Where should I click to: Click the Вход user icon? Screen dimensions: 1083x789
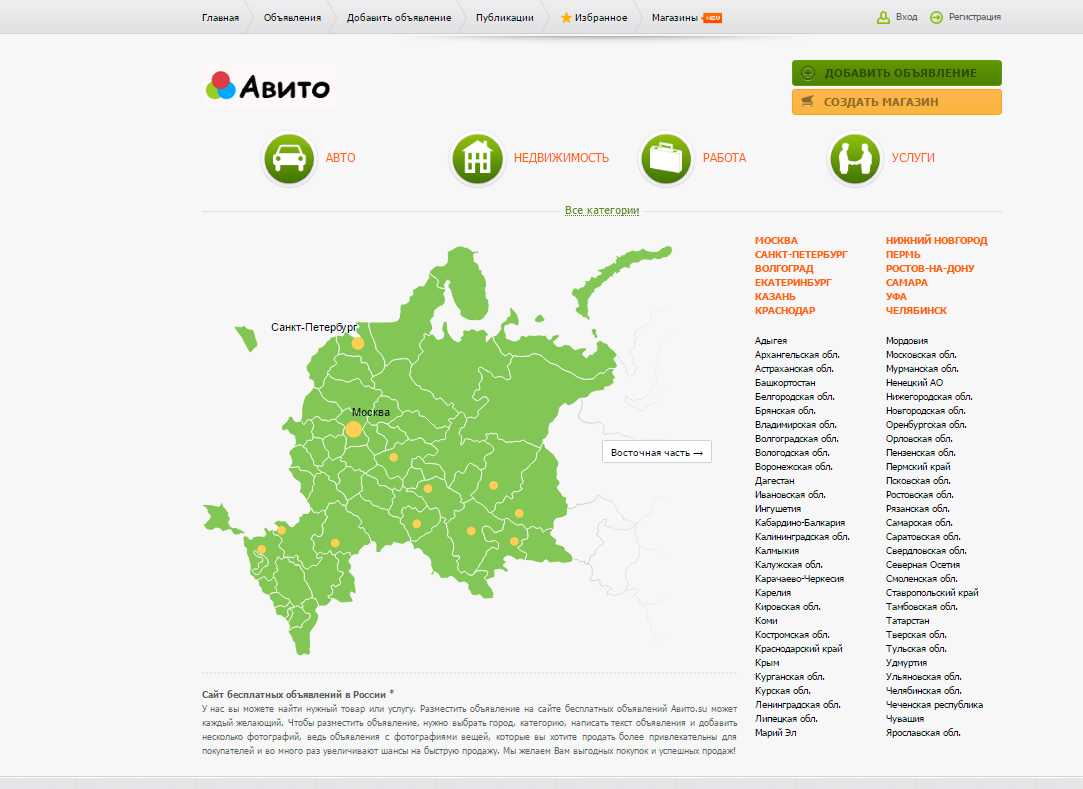[x=883, y=17]
